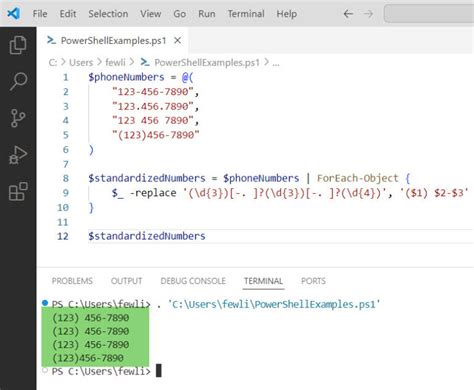Click blue command decoration dot in terminal

(45, 303)
